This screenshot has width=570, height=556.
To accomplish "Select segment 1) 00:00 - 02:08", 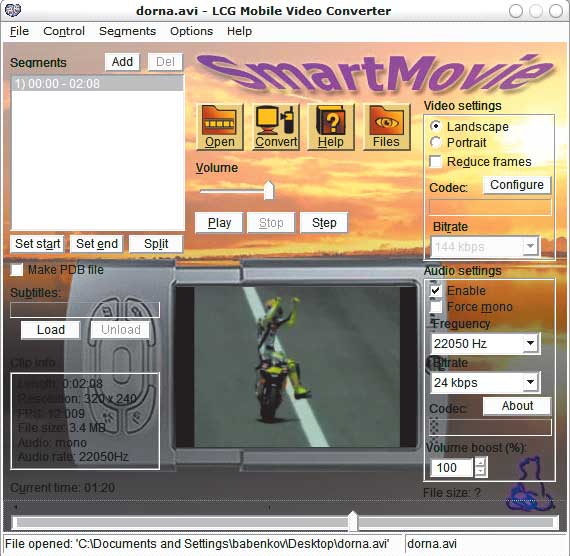I will pyautogui.click(x=97, y=84).
